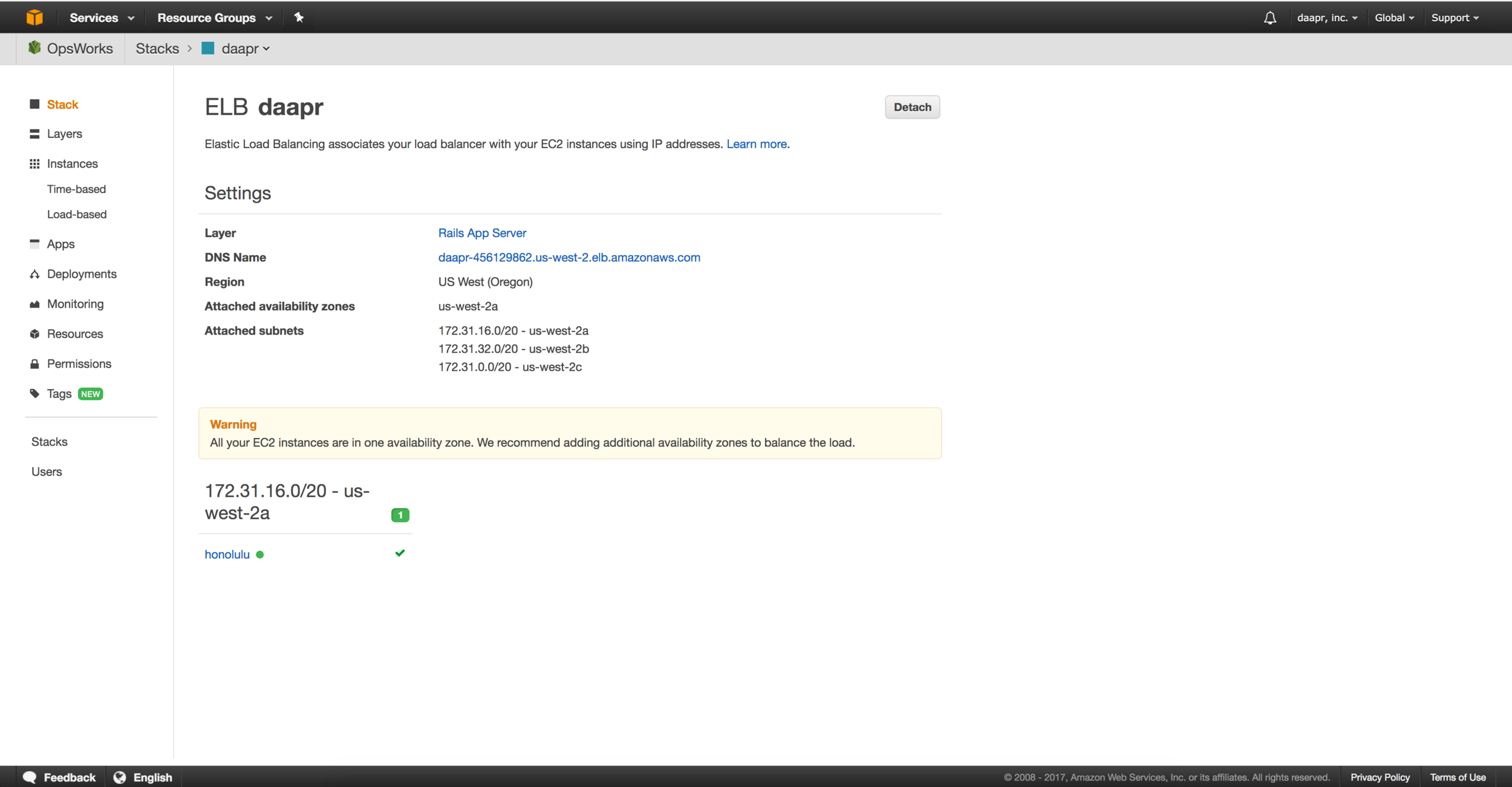Click the 172.31.32.0/20 - us-west-2b subnet text
The width and height of the screenshot is (1512, 787).
click(x=513, y=349)
